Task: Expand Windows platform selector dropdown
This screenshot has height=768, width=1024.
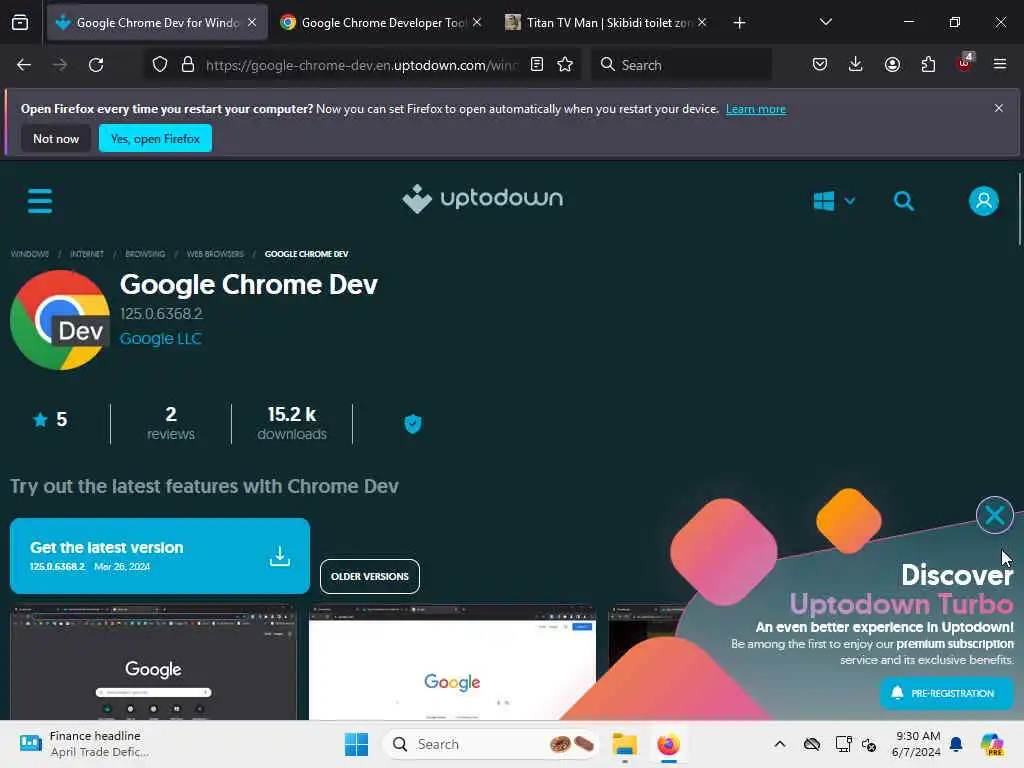Action: pyautogui.click(x=834, y=201)
